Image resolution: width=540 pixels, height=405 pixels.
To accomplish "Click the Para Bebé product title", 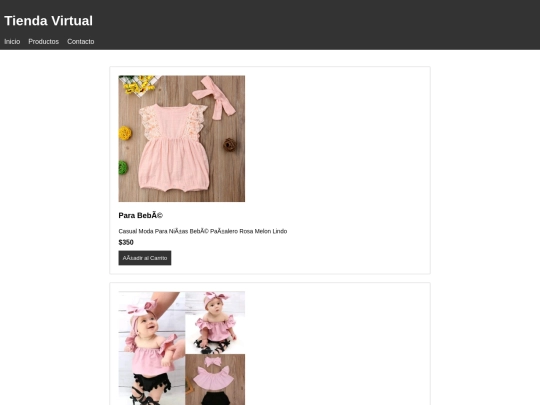I will [x=141, y=216].
